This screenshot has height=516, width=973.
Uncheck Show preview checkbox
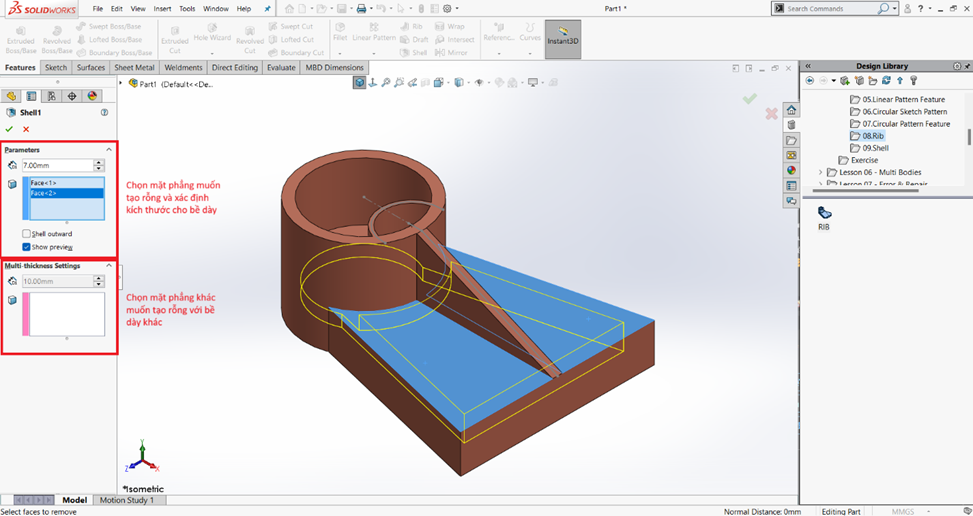pyautogui.click(x=26, y=247)
